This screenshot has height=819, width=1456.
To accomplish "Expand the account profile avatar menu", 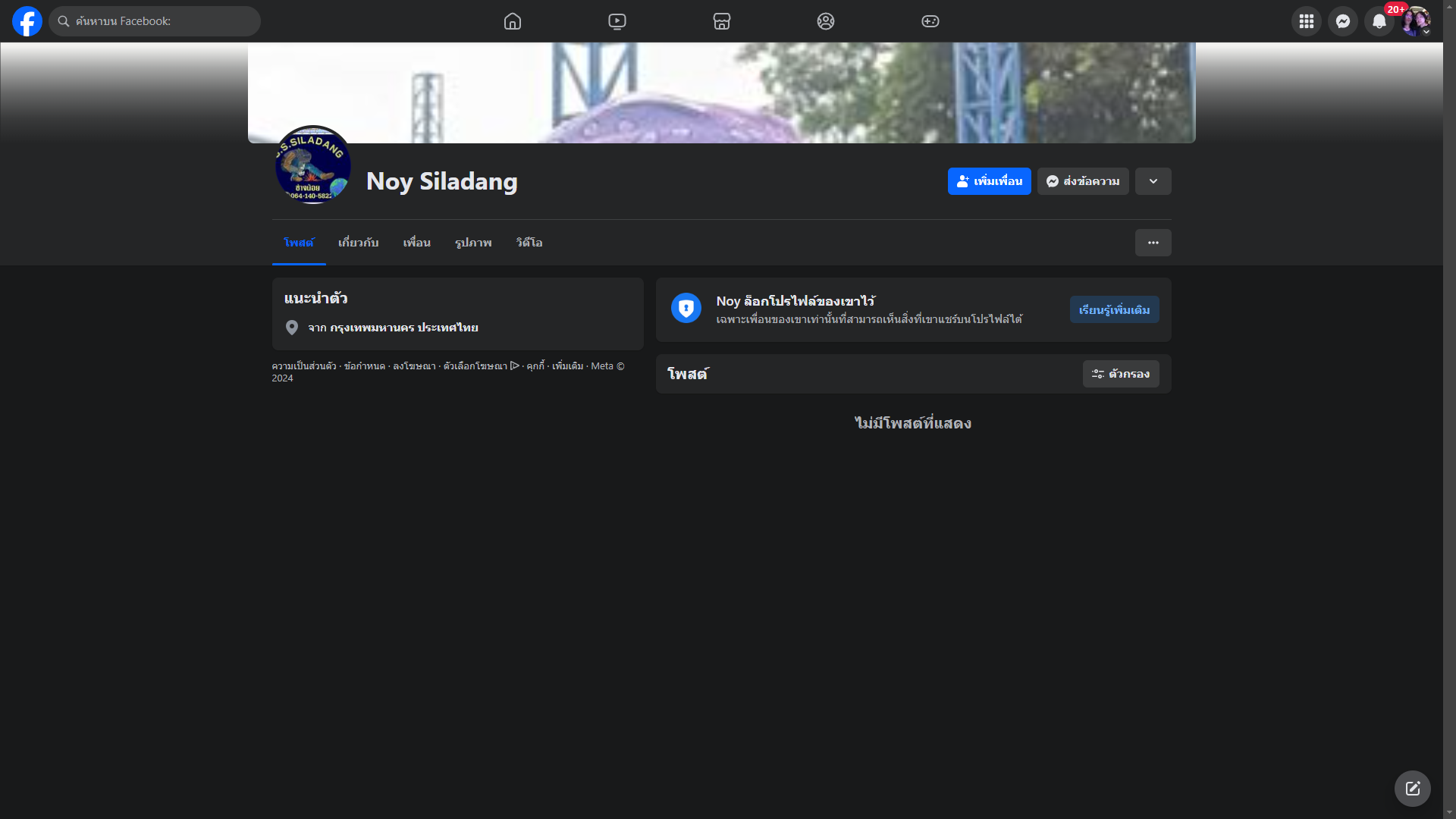I will 1416,21.
